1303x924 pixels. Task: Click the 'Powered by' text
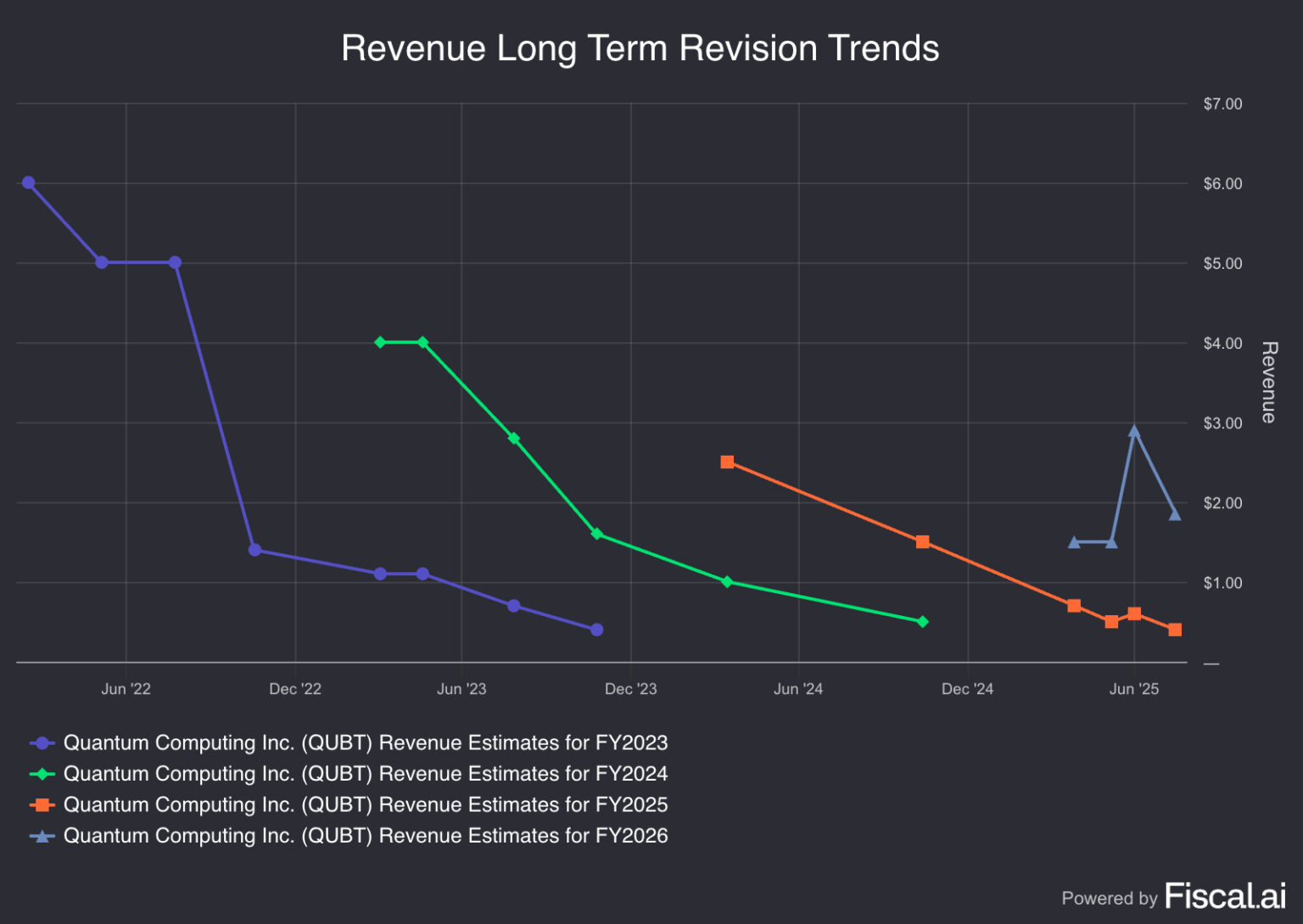(1109, 899)
